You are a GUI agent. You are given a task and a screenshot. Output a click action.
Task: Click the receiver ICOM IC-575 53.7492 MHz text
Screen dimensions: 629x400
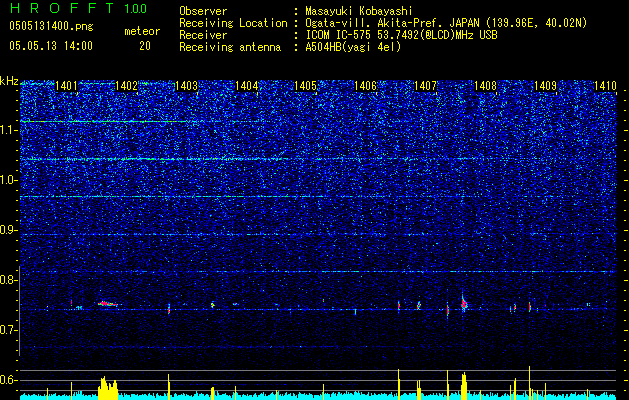pos(401,35)
